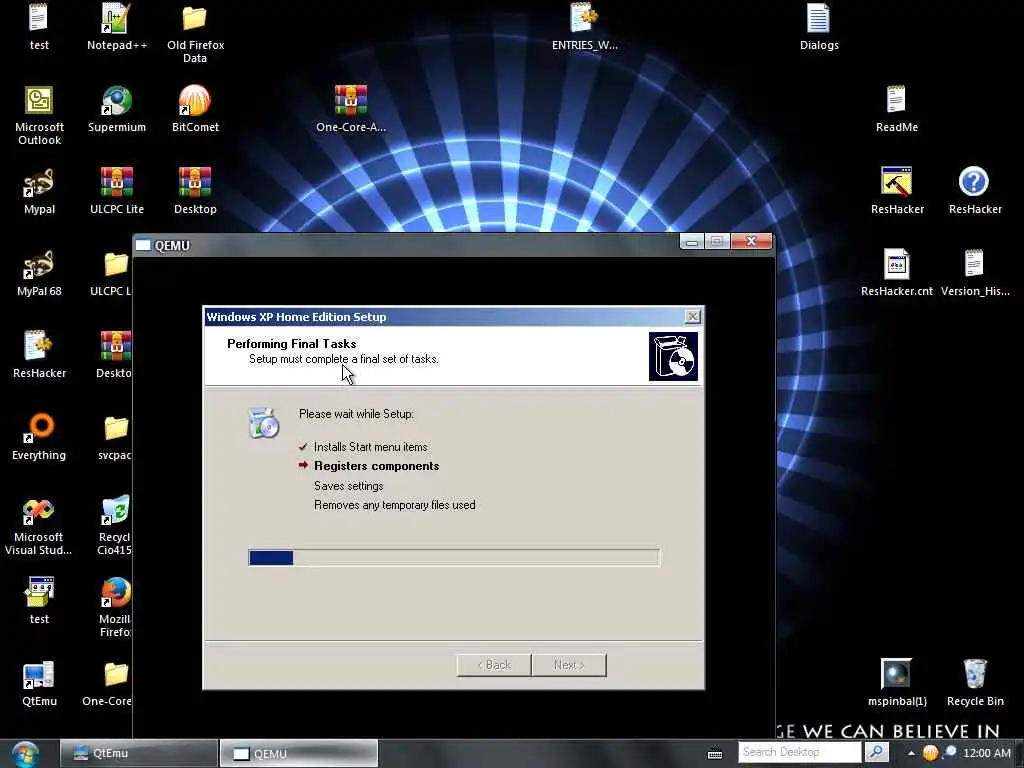
Task: Click the Next button in Setup
Action: (569, 665)
